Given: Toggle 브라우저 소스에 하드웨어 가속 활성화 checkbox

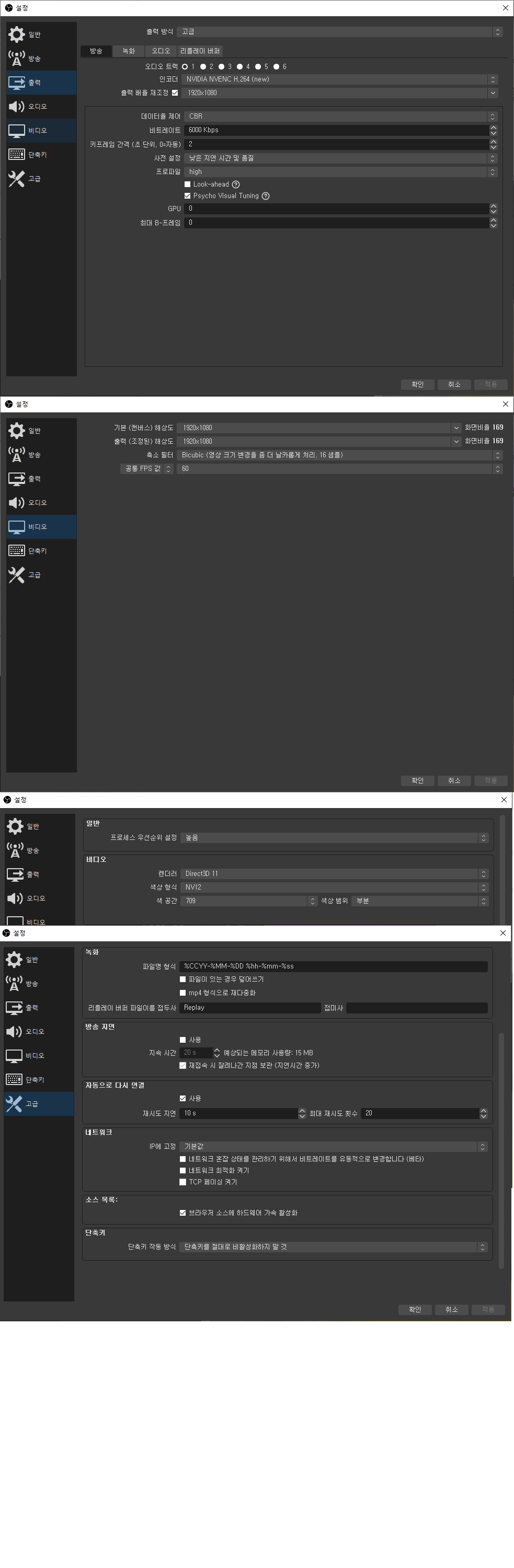Looking at the screenshot, I should (182, 1213).
